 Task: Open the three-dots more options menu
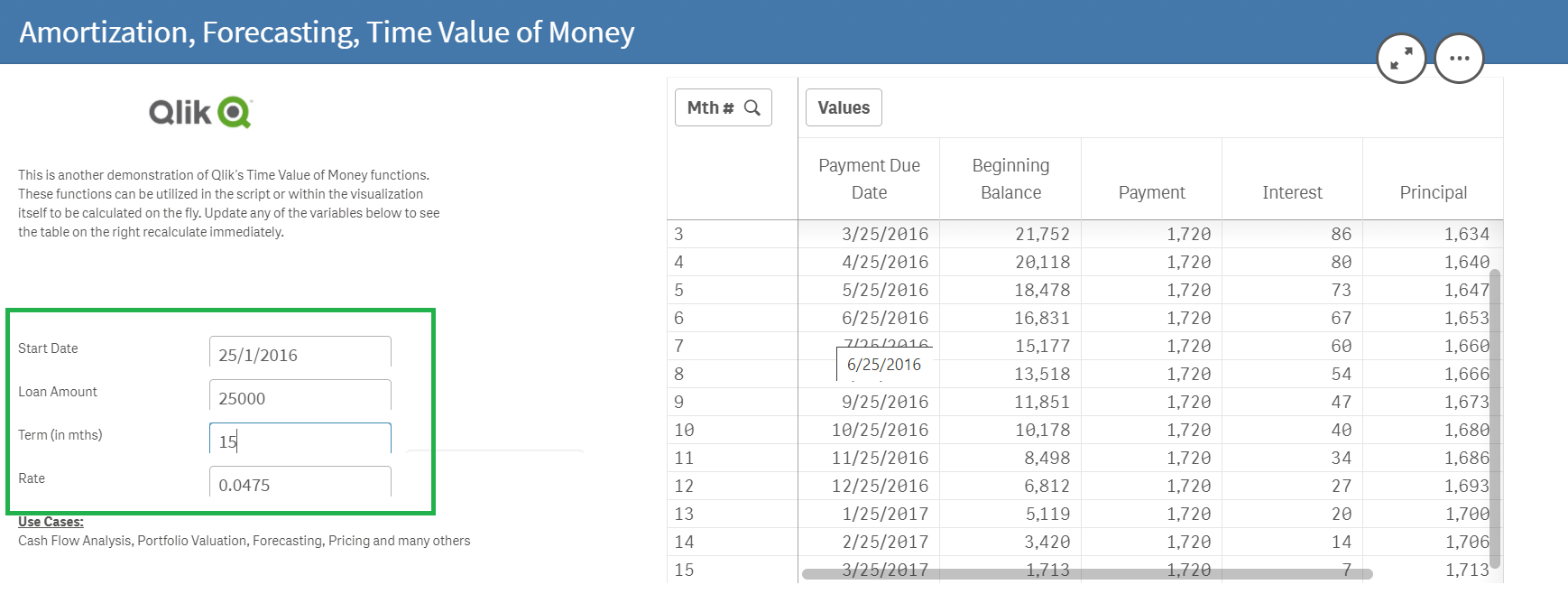[1459, 59]
